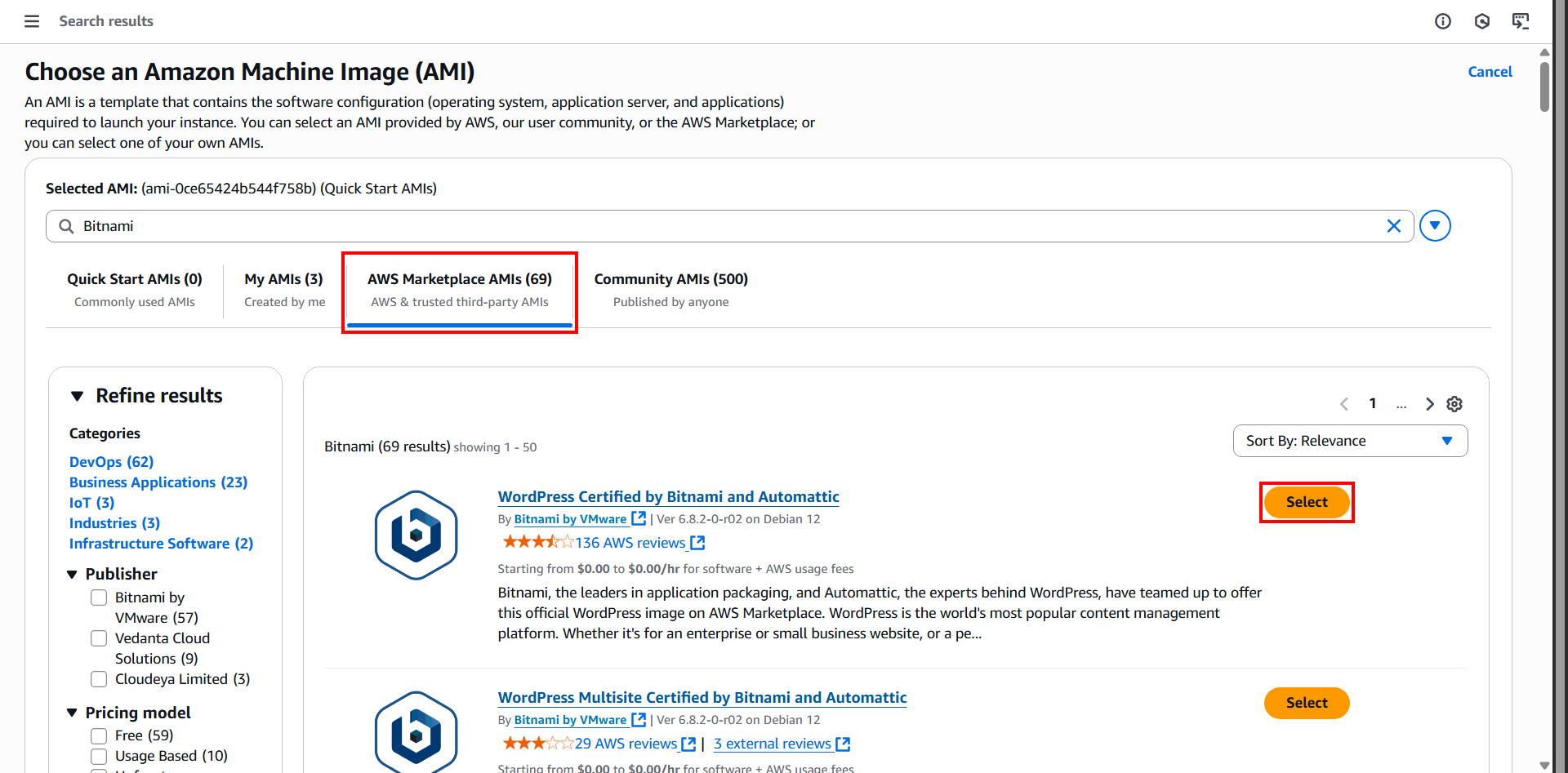Click scrollbar down arrow at bottom right

pos(1544,766)
